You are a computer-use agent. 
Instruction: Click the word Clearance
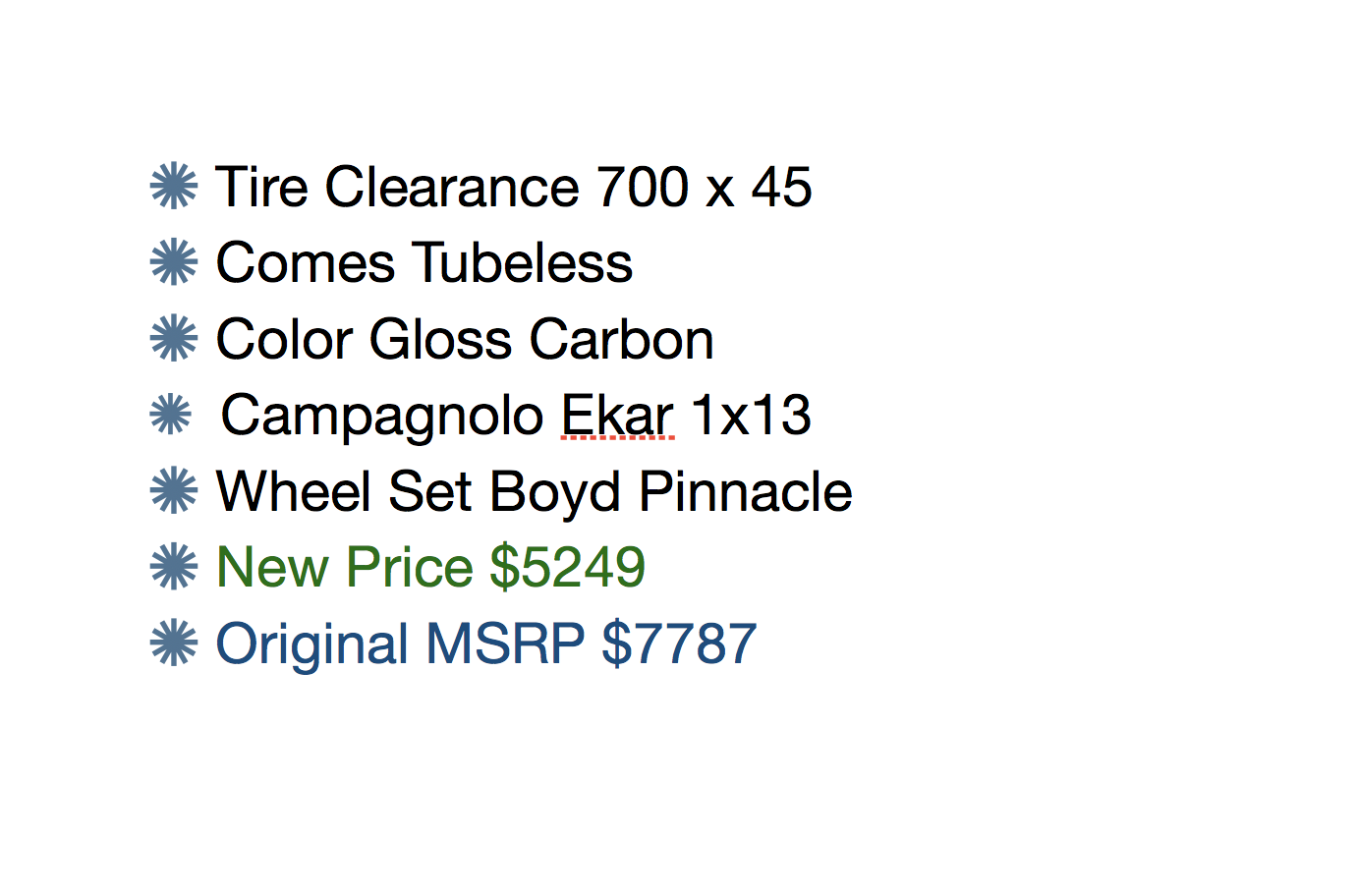click(x=452, y=187)
